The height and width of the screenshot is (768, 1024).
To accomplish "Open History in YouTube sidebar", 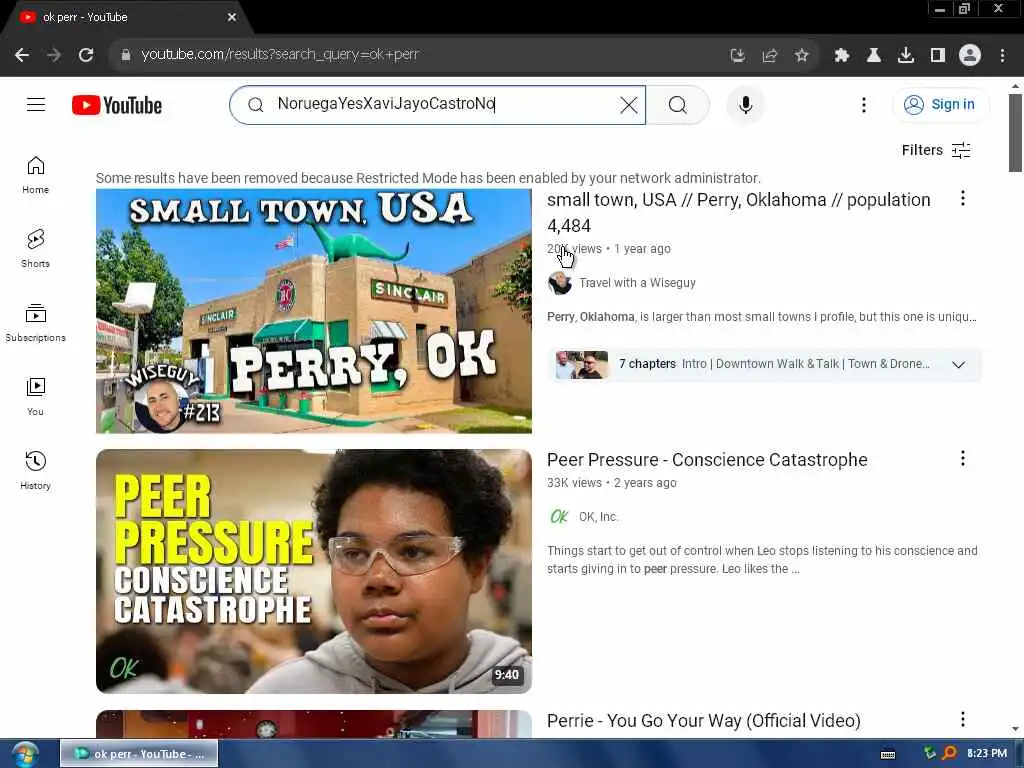I will [x=35, y=470].
